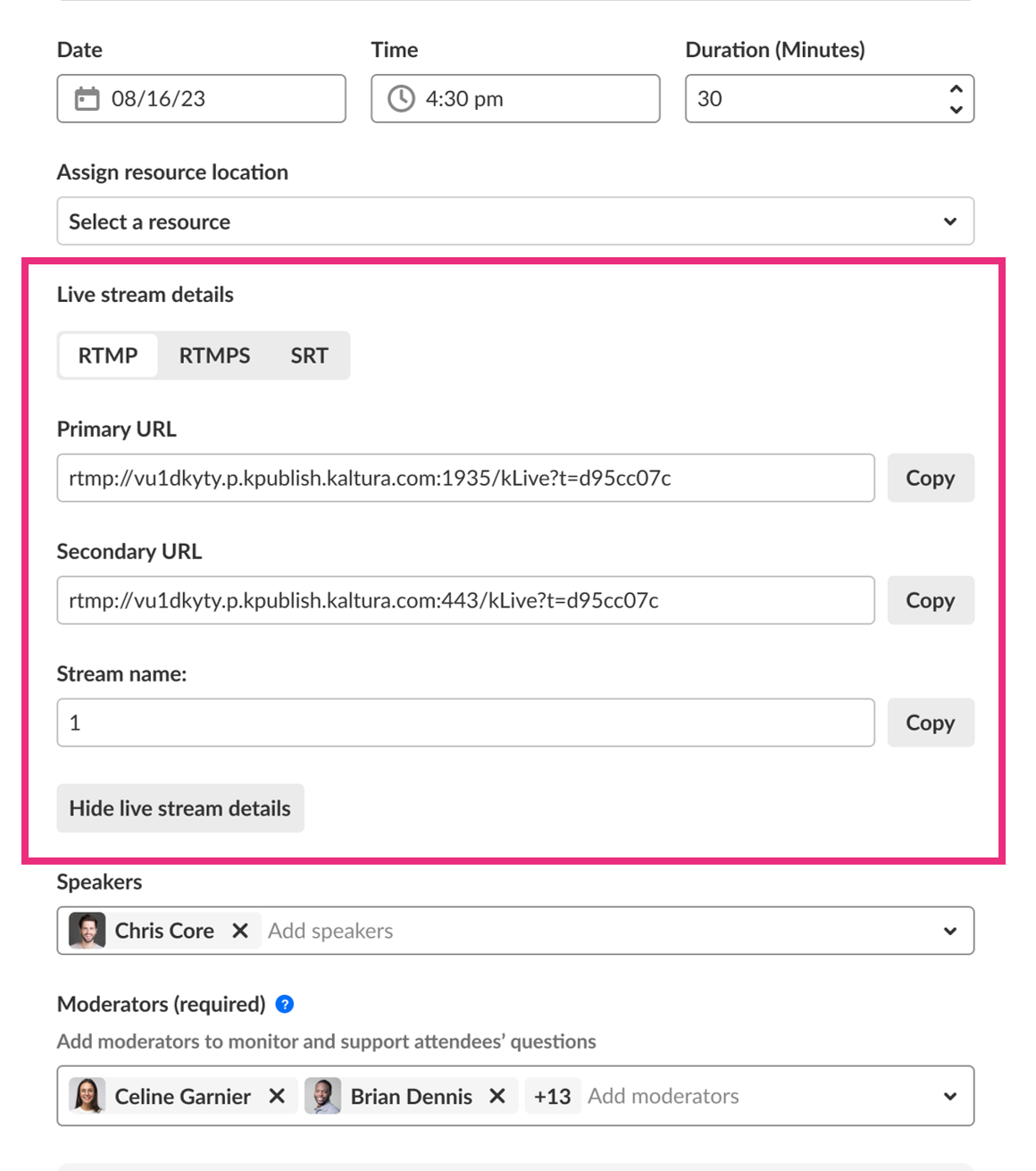Expand the Speakers dropdown chevron
Viewport: 1036px width, 1171px height.
(949, 931)
